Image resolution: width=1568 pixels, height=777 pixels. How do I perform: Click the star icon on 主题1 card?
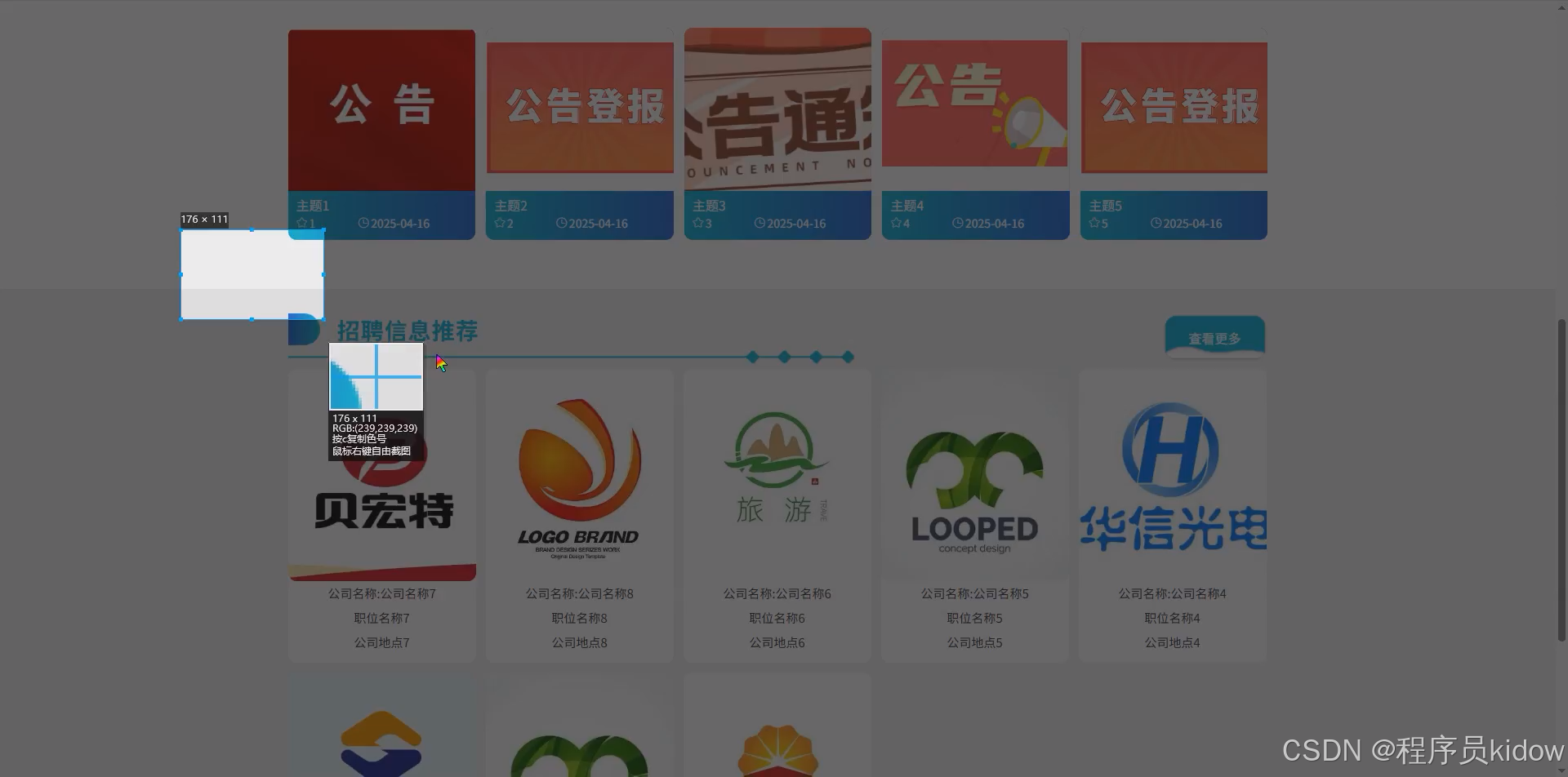click(x=301, y=223)
